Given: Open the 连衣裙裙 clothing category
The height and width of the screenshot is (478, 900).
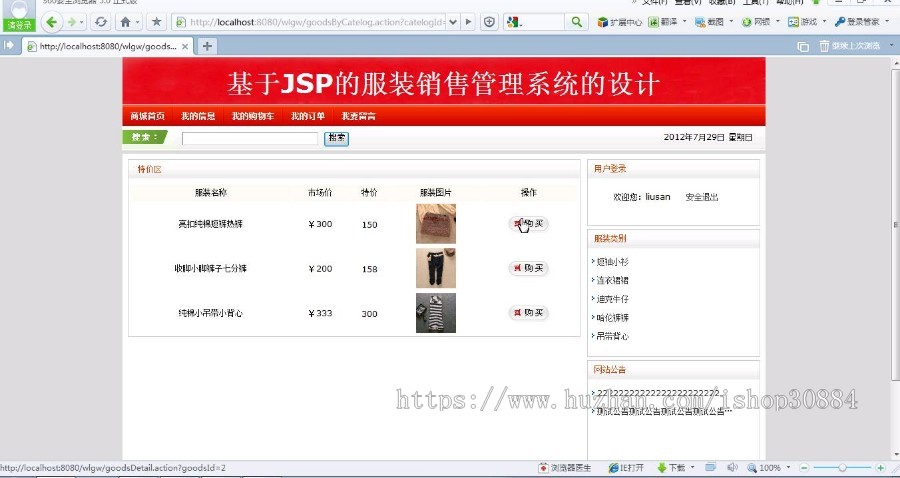Looking at the screenshot, I should click(612, 280).
